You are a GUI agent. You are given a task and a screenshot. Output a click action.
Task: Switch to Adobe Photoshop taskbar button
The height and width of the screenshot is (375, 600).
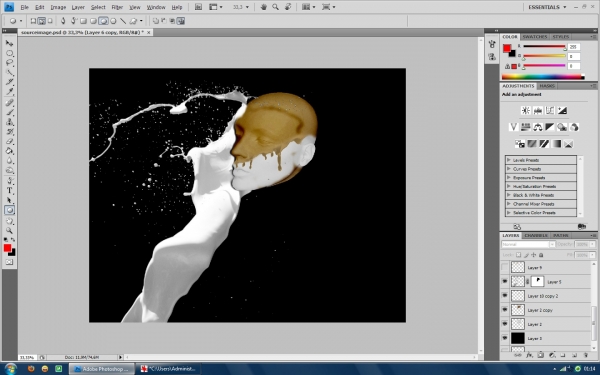pos(102,369)
